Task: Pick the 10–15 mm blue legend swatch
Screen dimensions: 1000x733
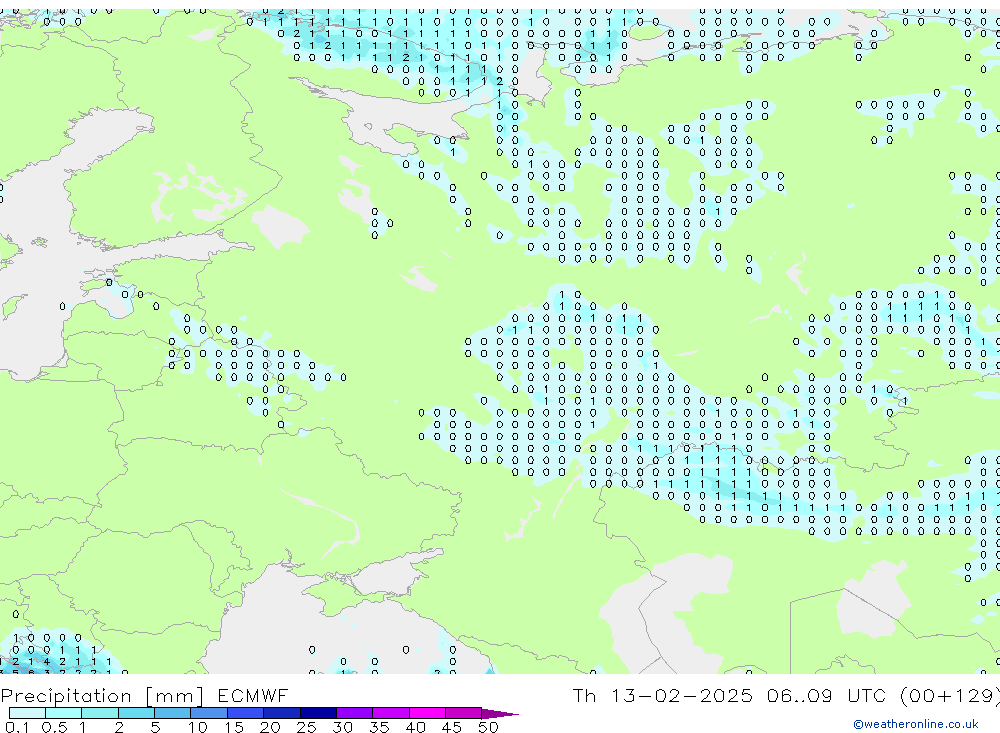Action: coord(209,713)
